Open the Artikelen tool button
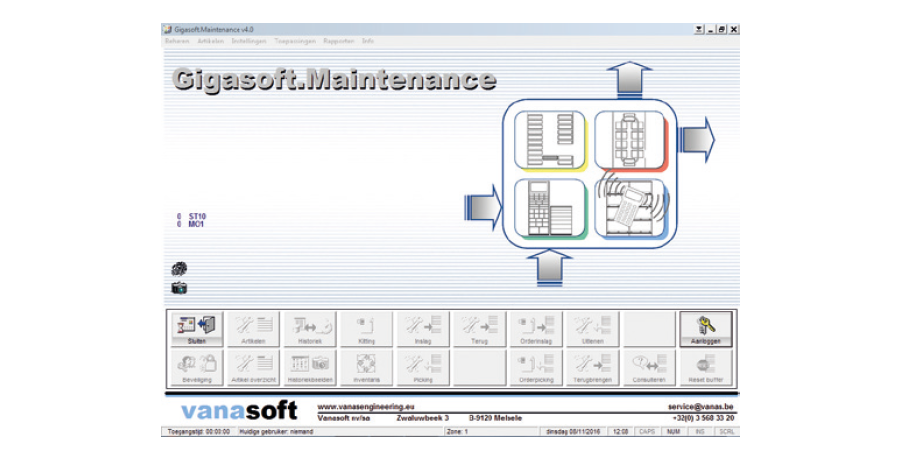This screenshot has width=900, height=460. point(253,330)
